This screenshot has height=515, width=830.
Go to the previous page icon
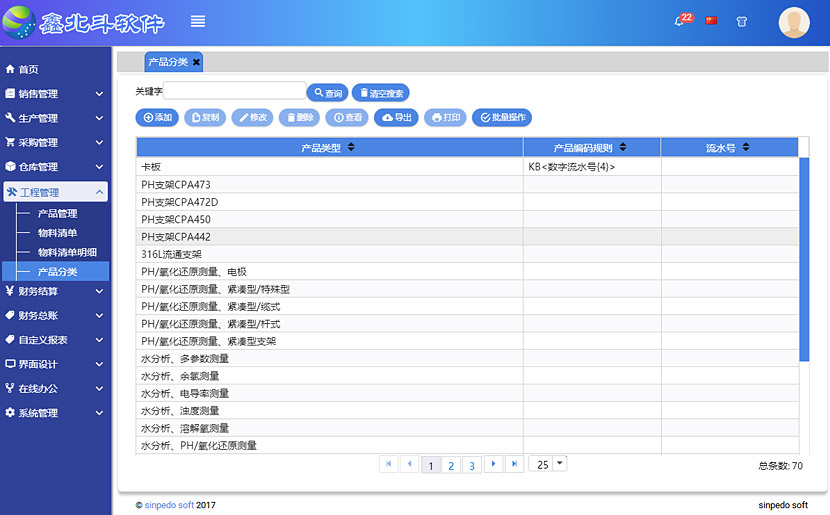409,464
